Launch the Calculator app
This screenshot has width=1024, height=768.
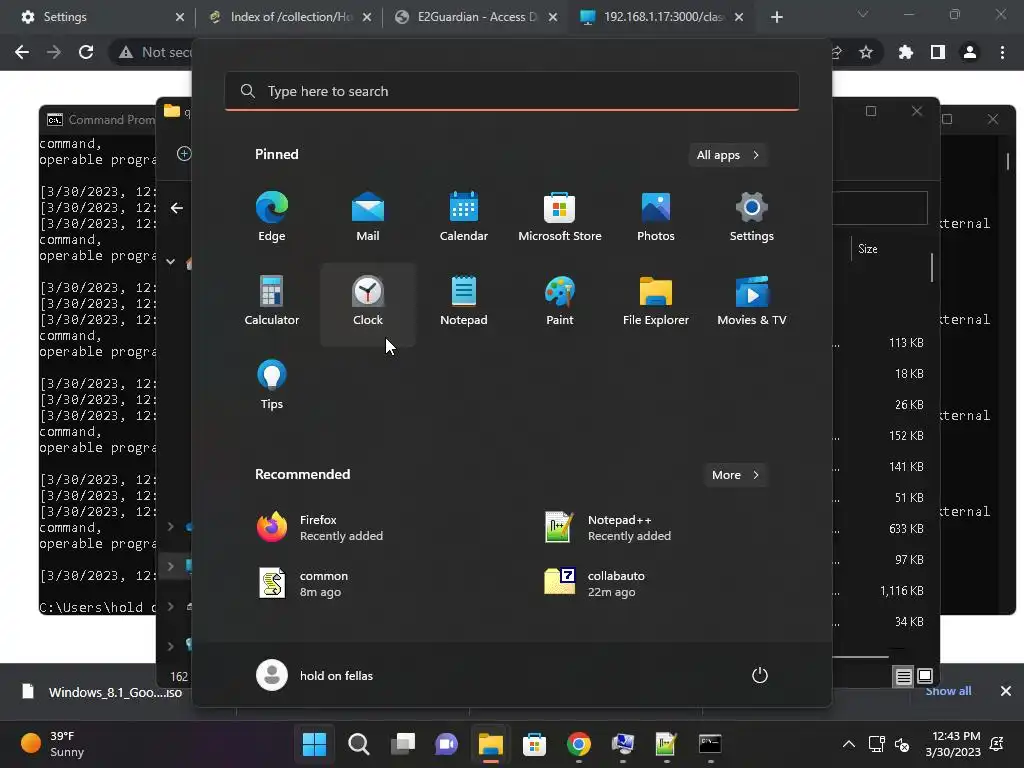[272, 301]
